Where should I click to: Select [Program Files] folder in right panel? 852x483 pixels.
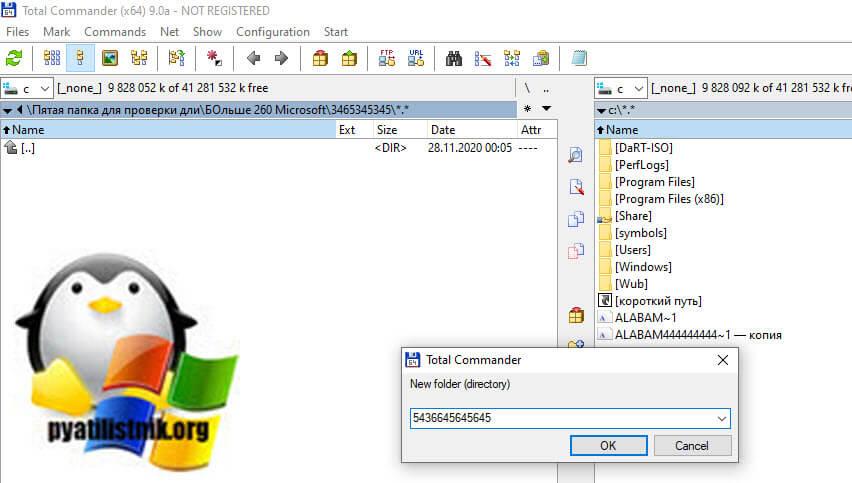(654, 182)
